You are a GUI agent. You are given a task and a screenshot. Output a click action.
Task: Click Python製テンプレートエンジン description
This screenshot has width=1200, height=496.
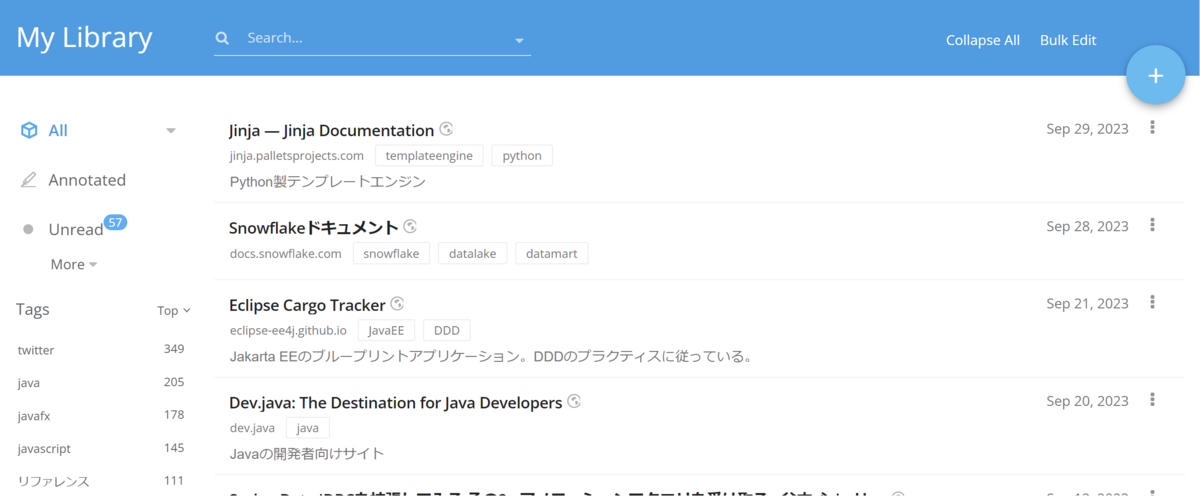click(x=328, y=182)
